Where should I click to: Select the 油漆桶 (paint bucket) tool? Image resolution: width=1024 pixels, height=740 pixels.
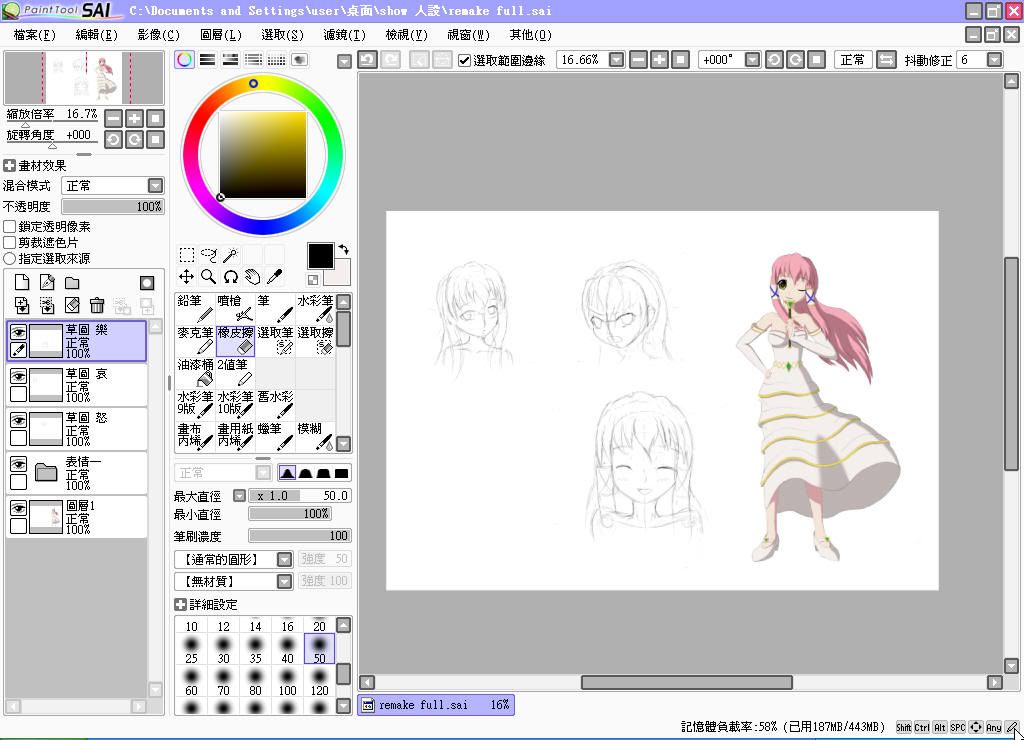(195, 372)
